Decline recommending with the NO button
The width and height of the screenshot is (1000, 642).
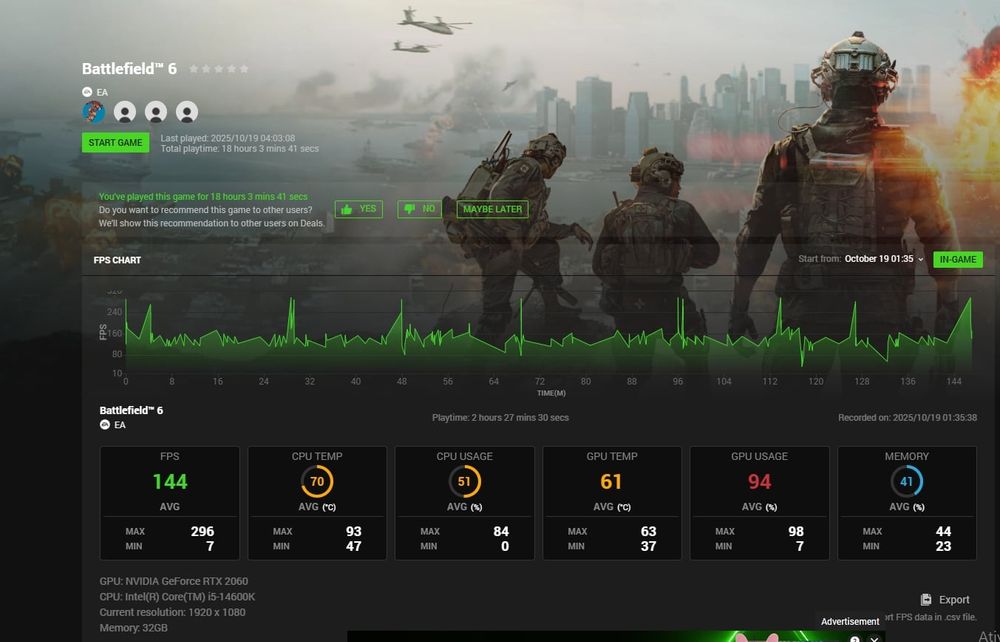[419, 208]
